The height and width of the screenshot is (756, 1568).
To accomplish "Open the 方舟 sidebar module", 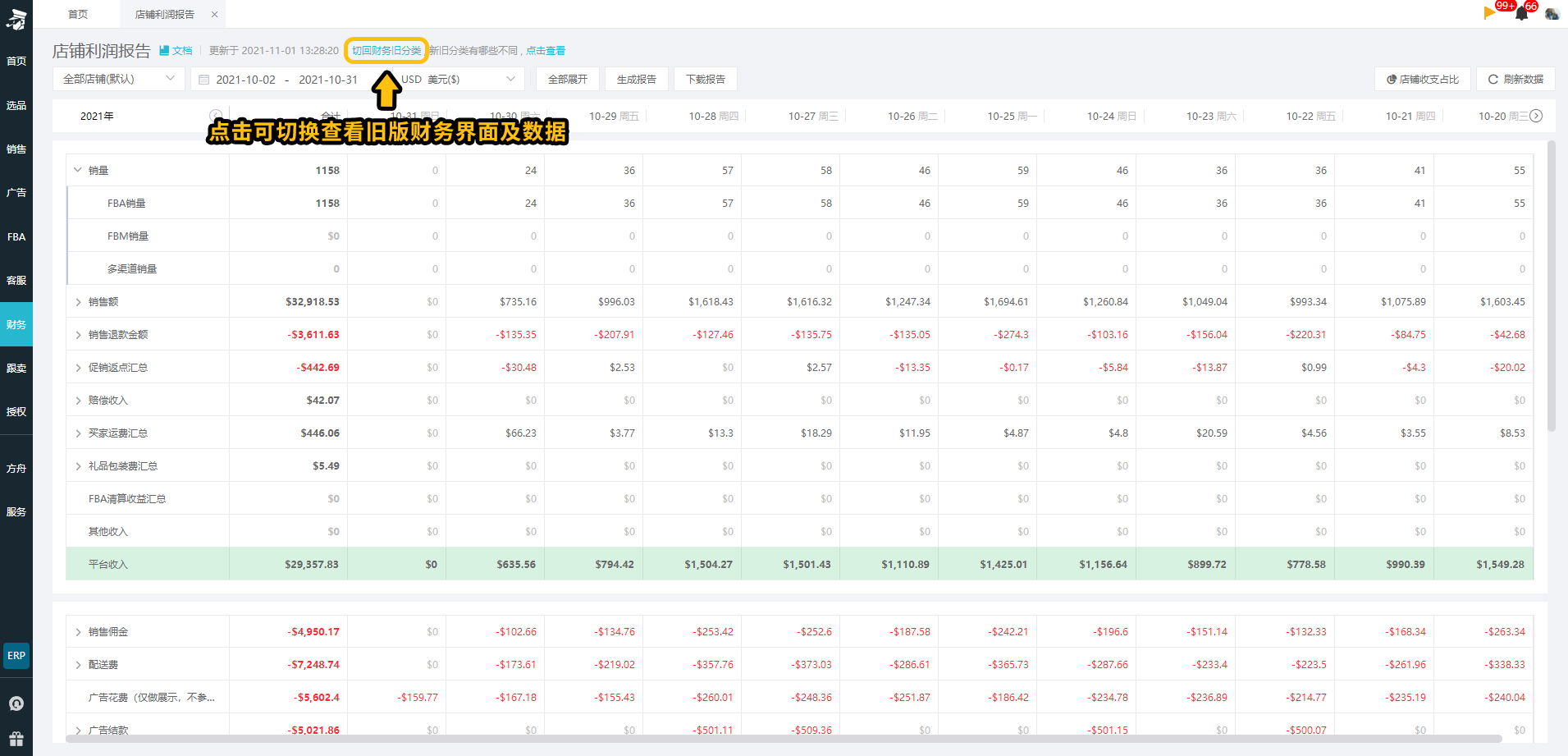I will tap(16, 468).
